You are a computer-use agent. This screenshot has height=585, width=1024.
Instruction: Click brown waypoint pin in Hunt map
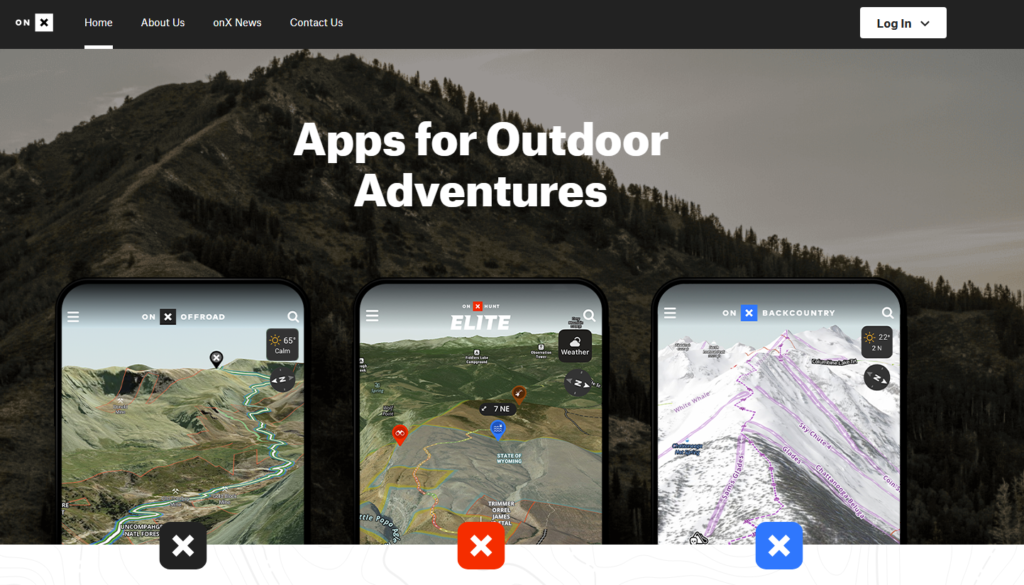519,394
